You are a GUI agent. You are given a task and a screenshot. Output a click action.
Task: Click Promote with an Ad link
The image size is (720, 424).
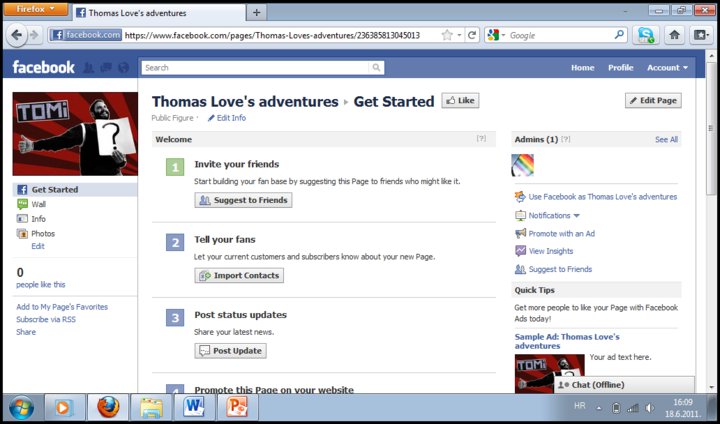(x=561, y=233)
